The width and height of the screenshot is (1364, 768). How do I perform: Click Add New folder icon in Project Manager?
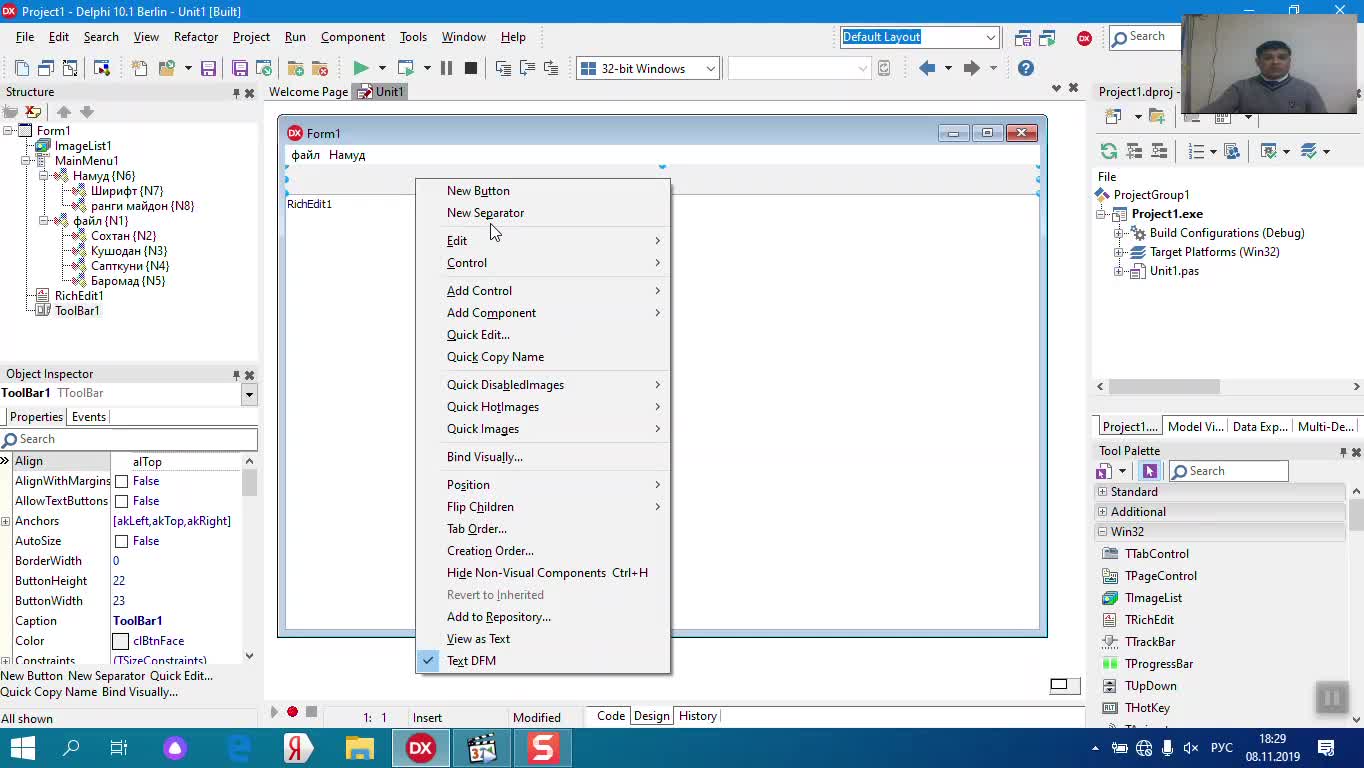(x=1157, y=117)
